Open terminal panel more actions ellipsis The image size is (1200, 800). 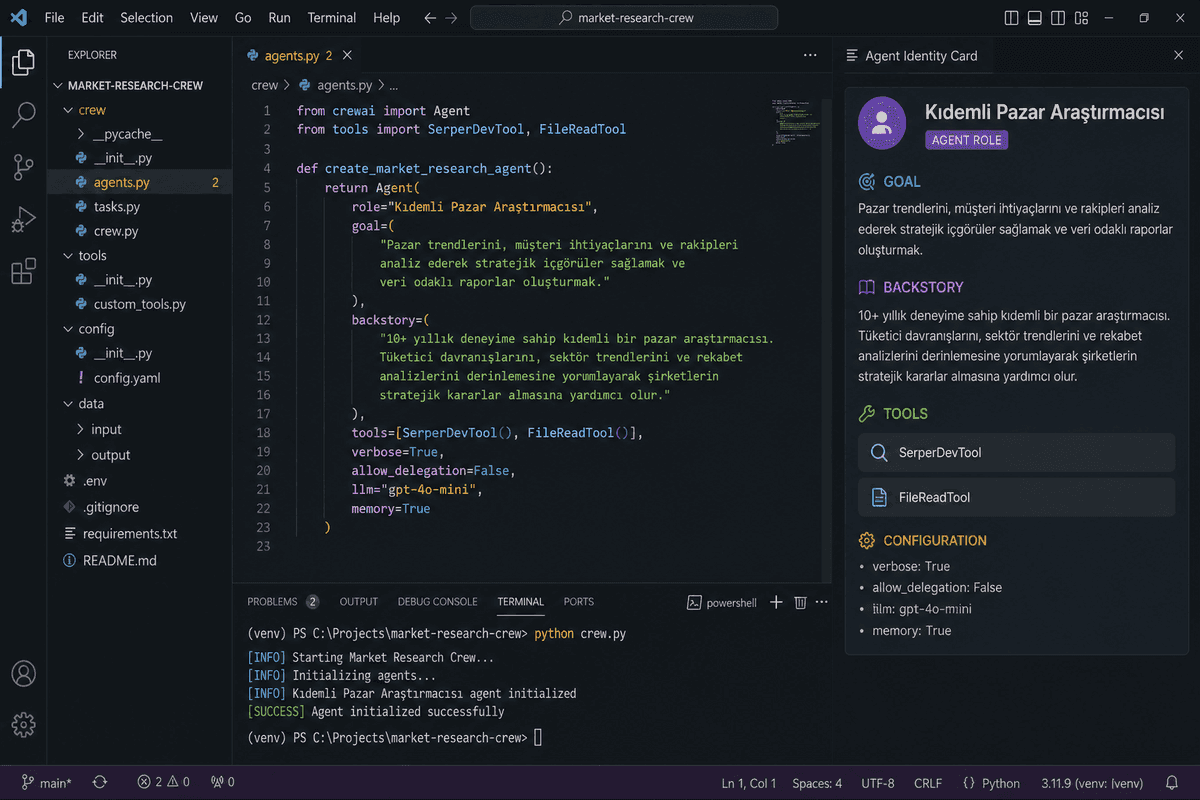click(822, 602)
